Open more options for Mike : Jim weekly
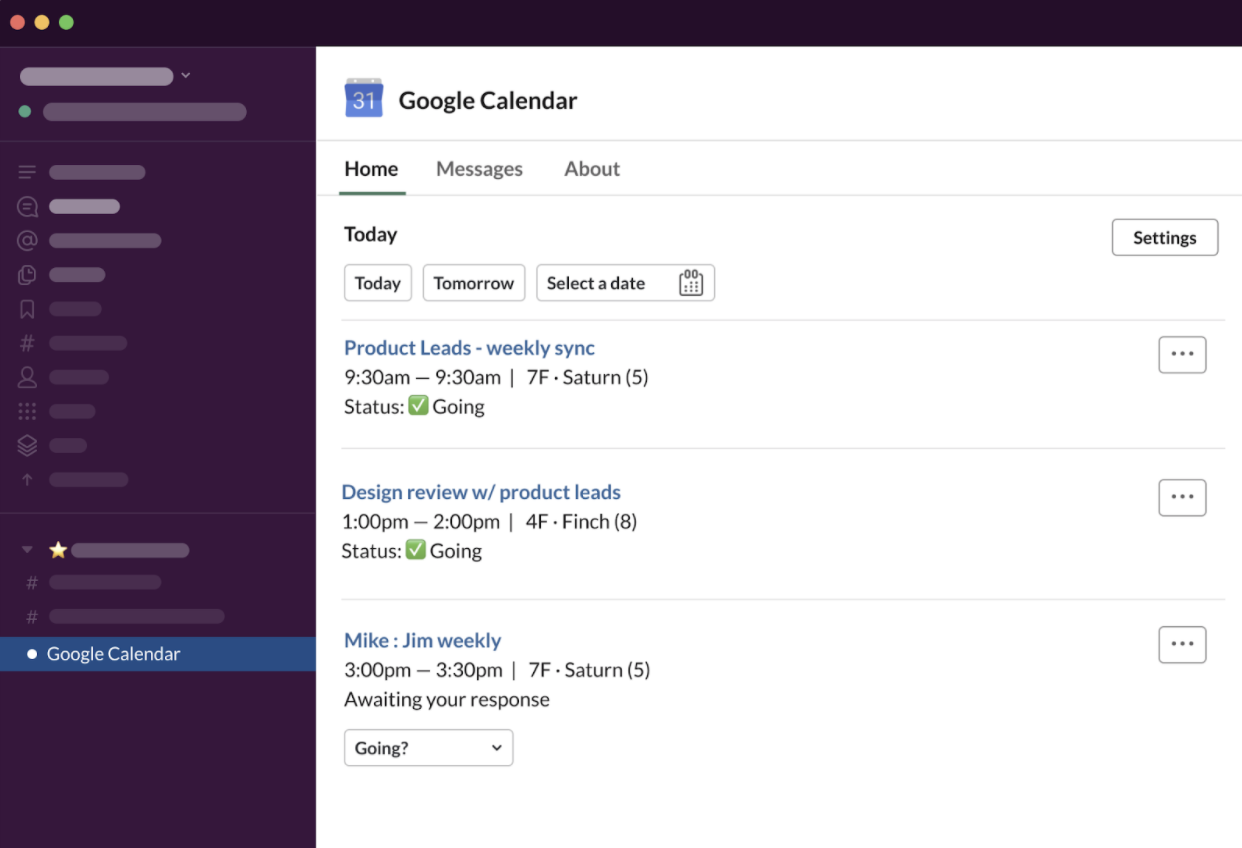 [x=1182, y=645]
